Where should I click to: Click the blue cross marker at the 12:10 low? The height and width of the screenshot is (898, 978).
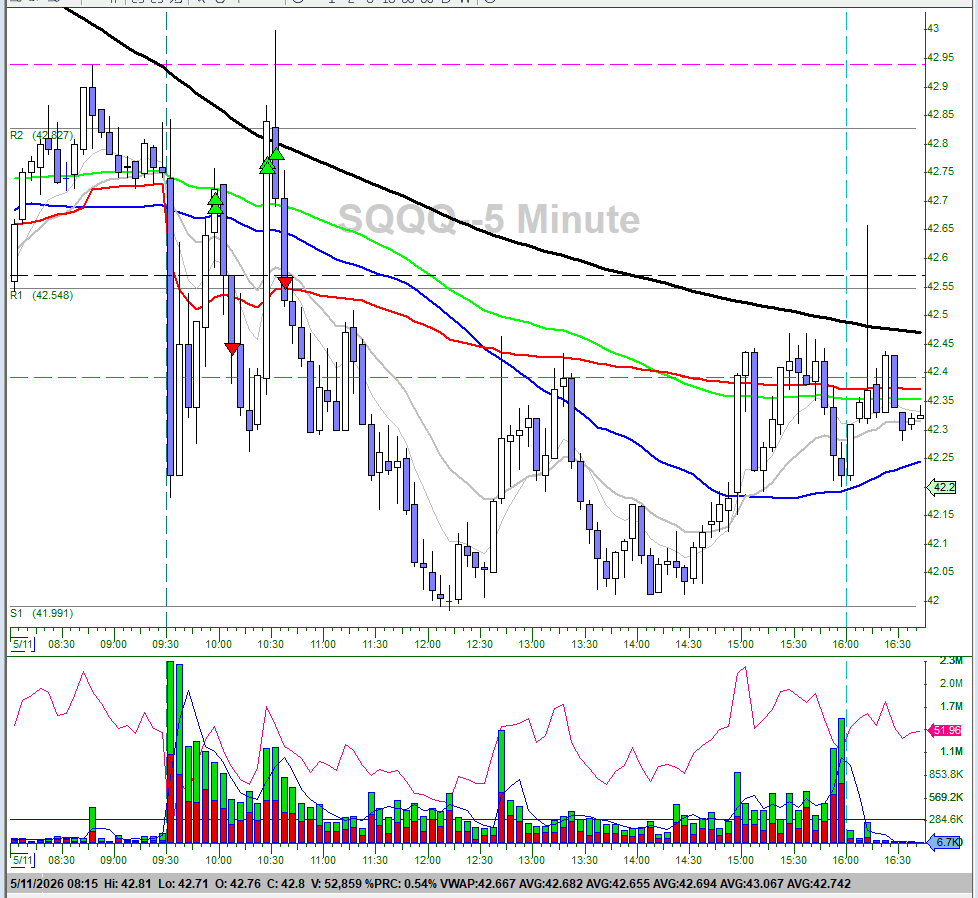(450, 602)
